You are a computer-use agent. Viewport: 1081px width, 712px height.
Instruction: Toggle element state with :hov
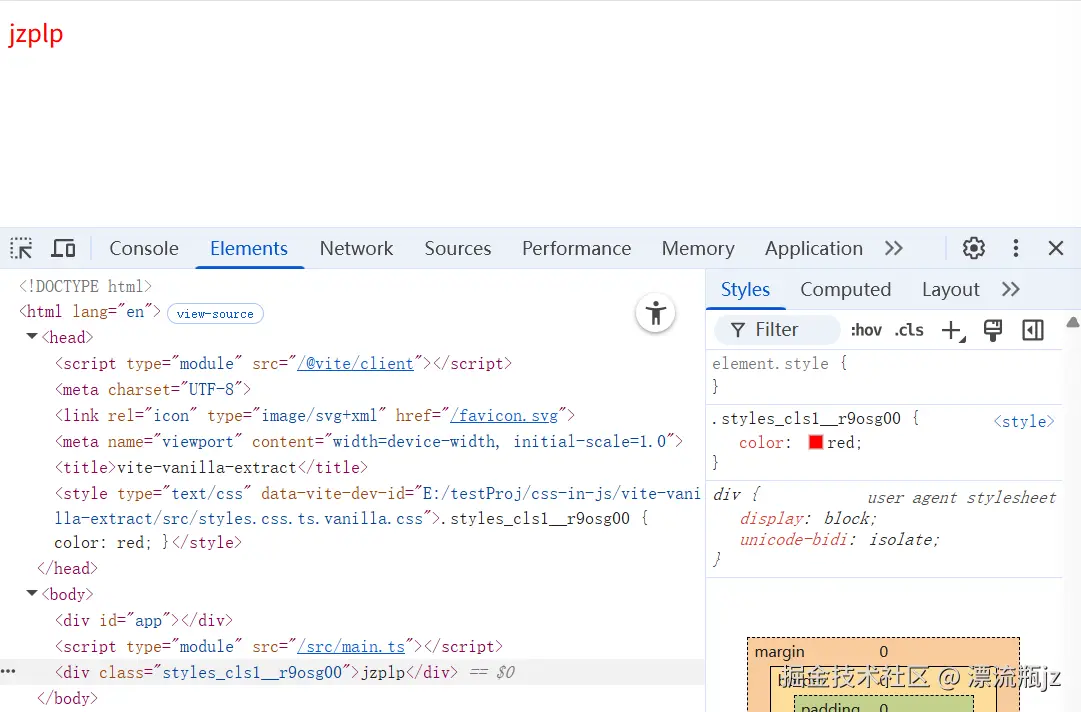pos(865,330)
